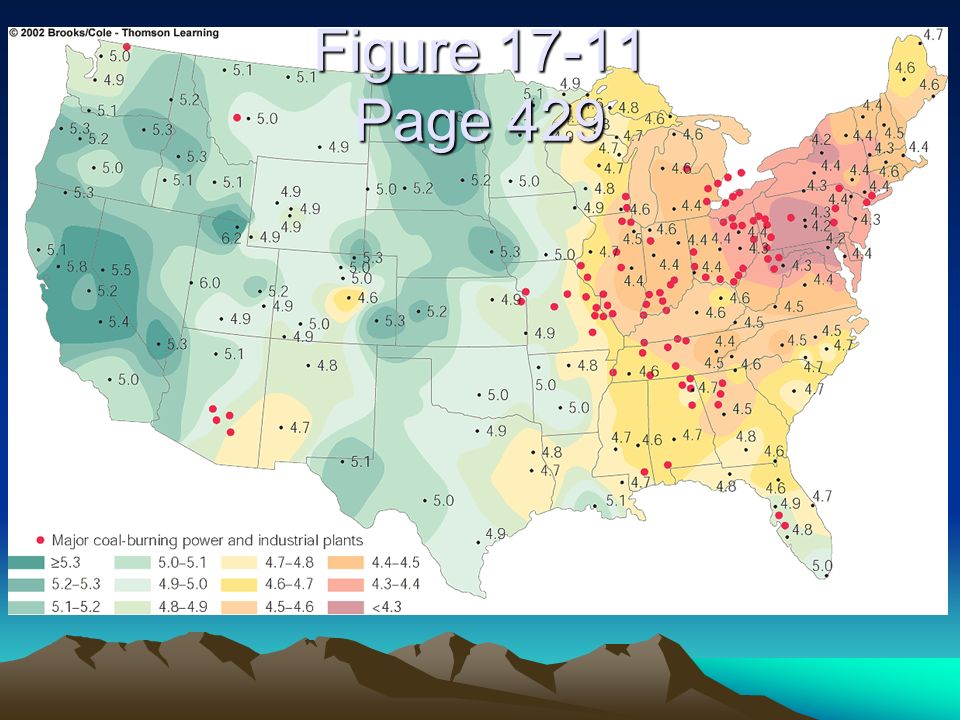Screen dimensions: 960x720
Task: Click the 5.8 pH value on the map
Action: pos(77,267)
